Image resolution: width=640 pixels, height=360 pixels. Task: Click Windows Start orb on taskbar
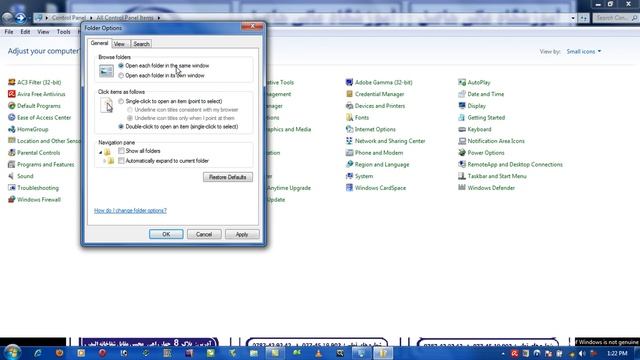coord(12,353)
